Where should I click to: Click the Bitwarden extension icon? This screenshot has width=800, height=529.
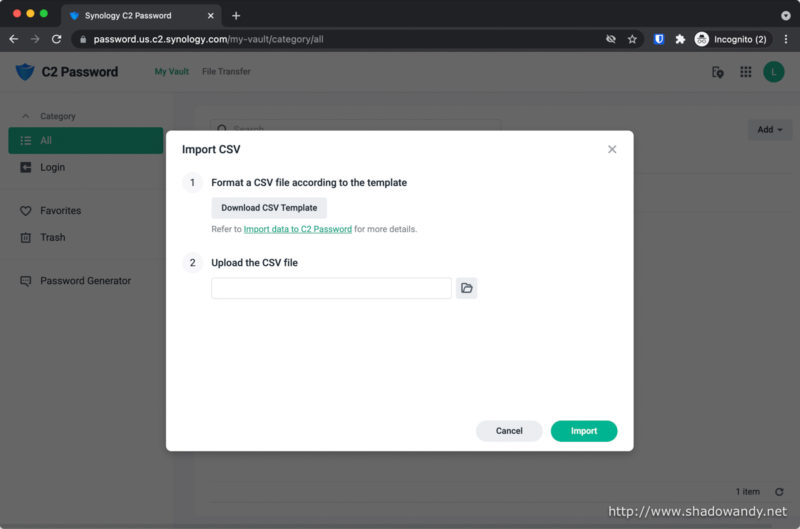click(659, 39)
